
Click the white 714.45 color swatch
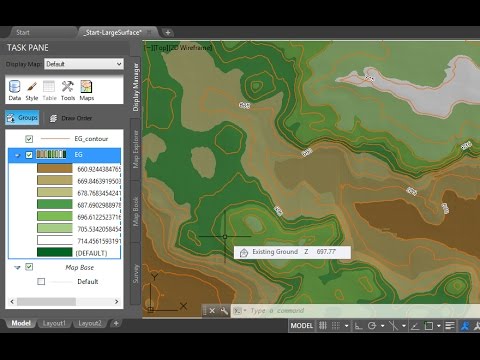click(55, 240)
